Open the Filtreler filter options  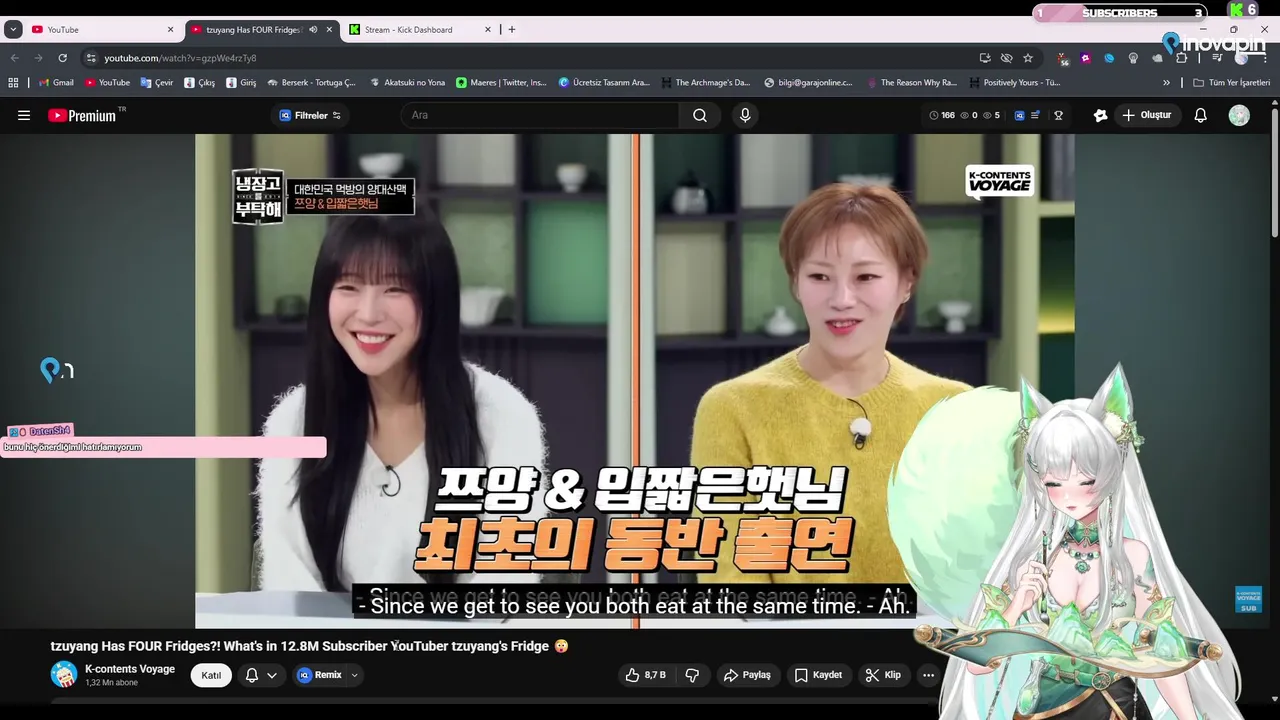(x=310, y=115)
